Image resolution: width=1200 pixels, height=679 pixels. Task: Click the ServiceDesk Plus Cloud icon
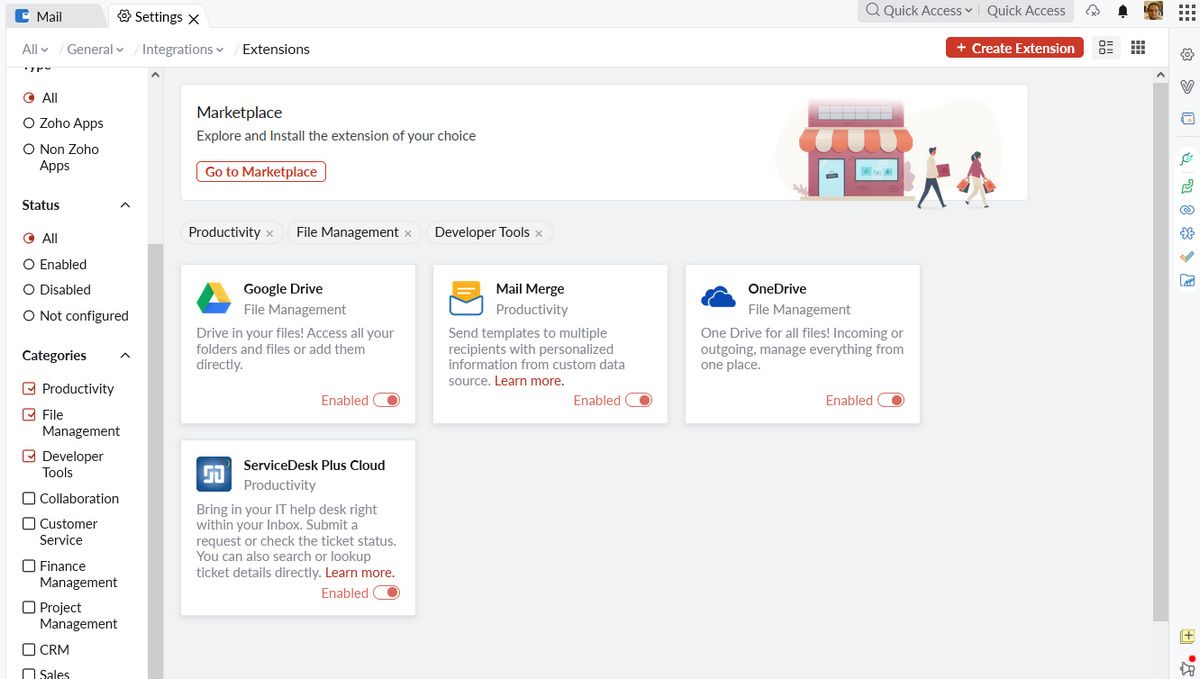coord(214,475)
